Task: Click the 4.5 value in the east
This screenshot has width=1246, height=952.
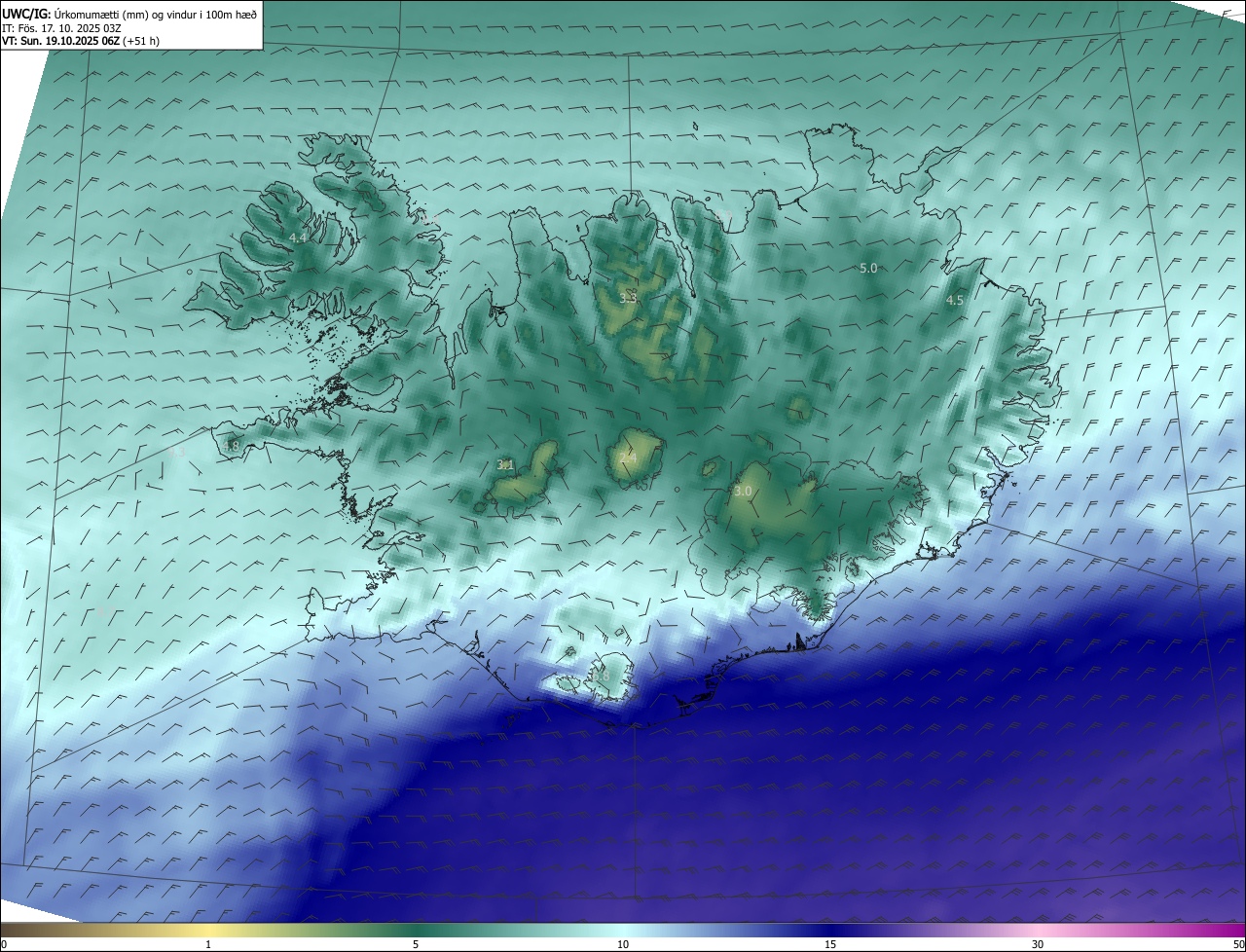Action: tap(955, 301)
